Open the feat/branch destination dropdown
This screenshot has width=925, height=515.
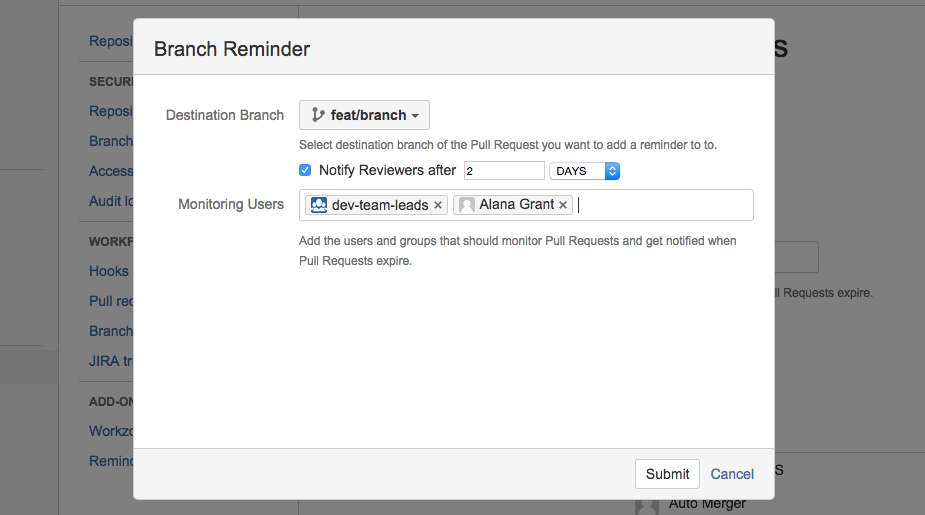click(x=364, y=115)
